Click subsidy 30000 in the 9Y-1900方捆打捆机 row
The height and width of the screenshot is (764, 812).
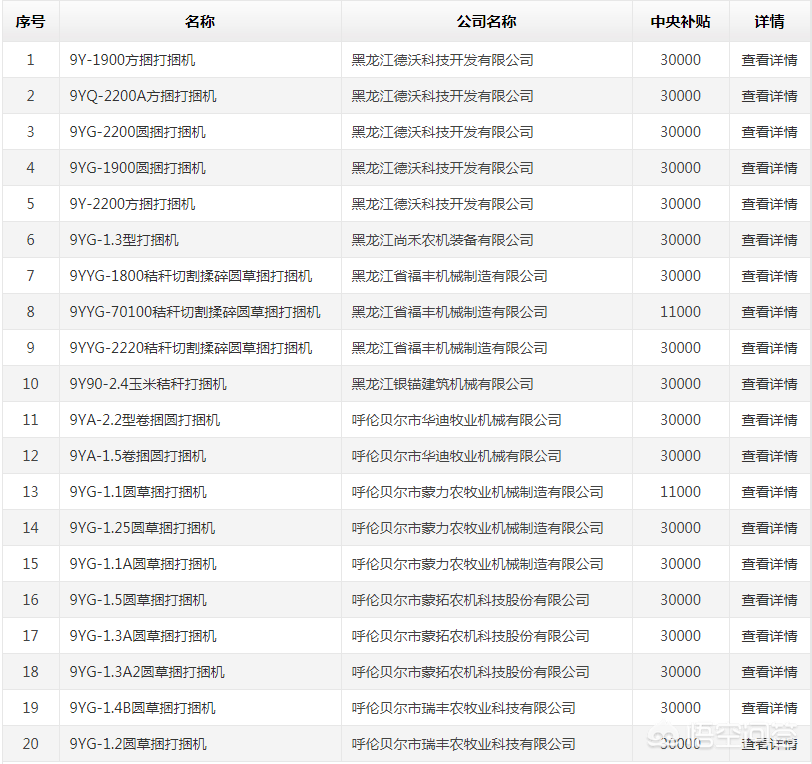(680, 60)
